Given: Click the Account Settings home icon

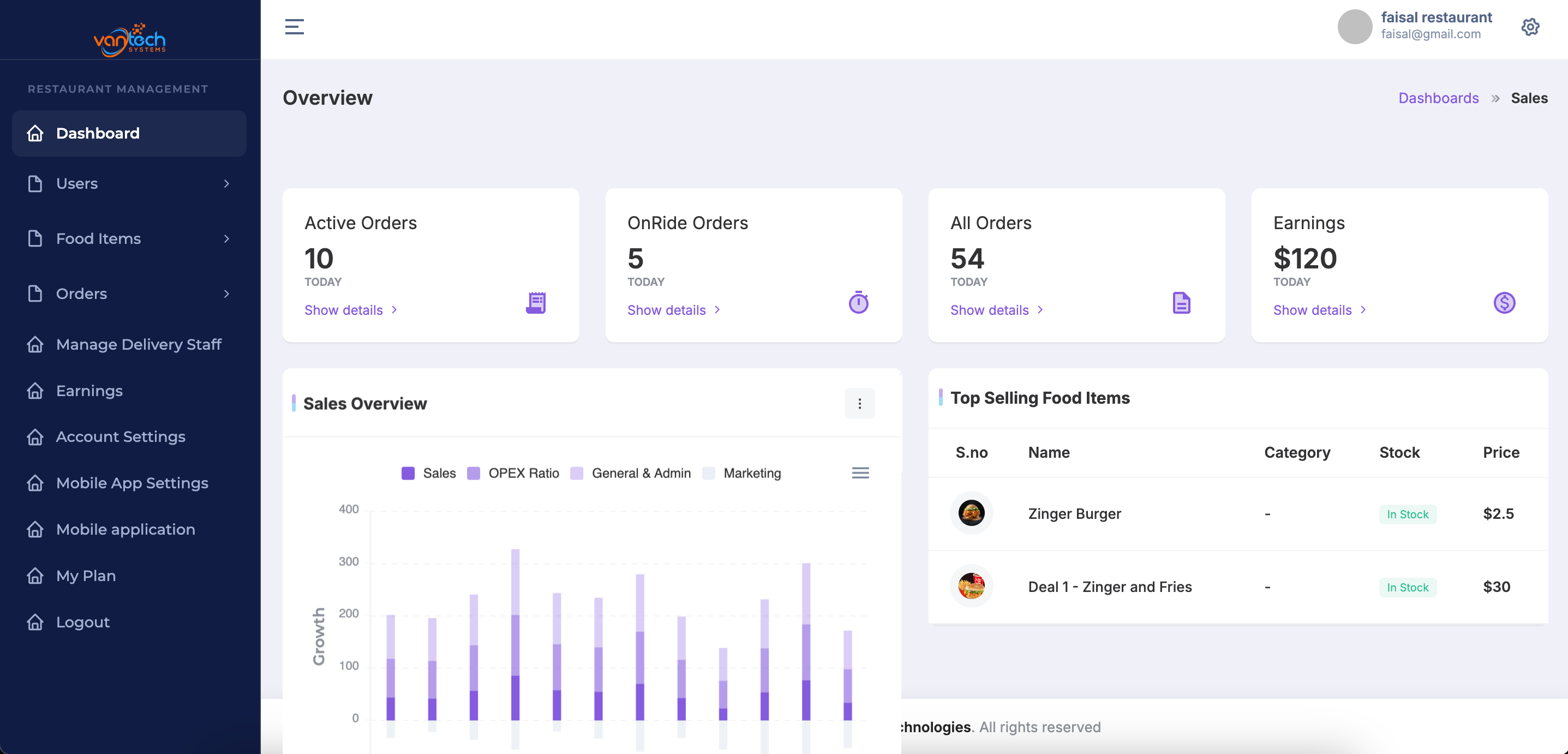Looking at the screenshot, I should pos(35,437).
